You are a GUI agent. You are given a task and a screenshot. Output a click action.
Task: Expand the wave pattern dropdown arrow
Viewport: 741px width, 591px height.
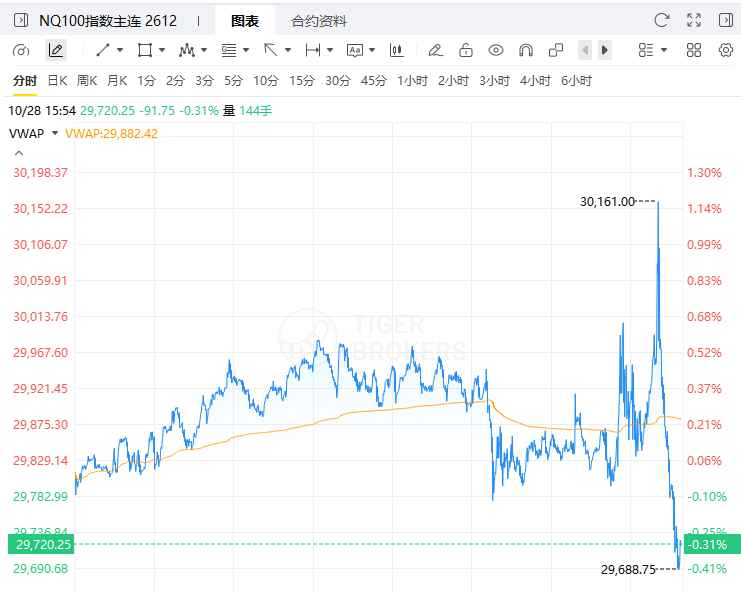click(x=204, y=50)
